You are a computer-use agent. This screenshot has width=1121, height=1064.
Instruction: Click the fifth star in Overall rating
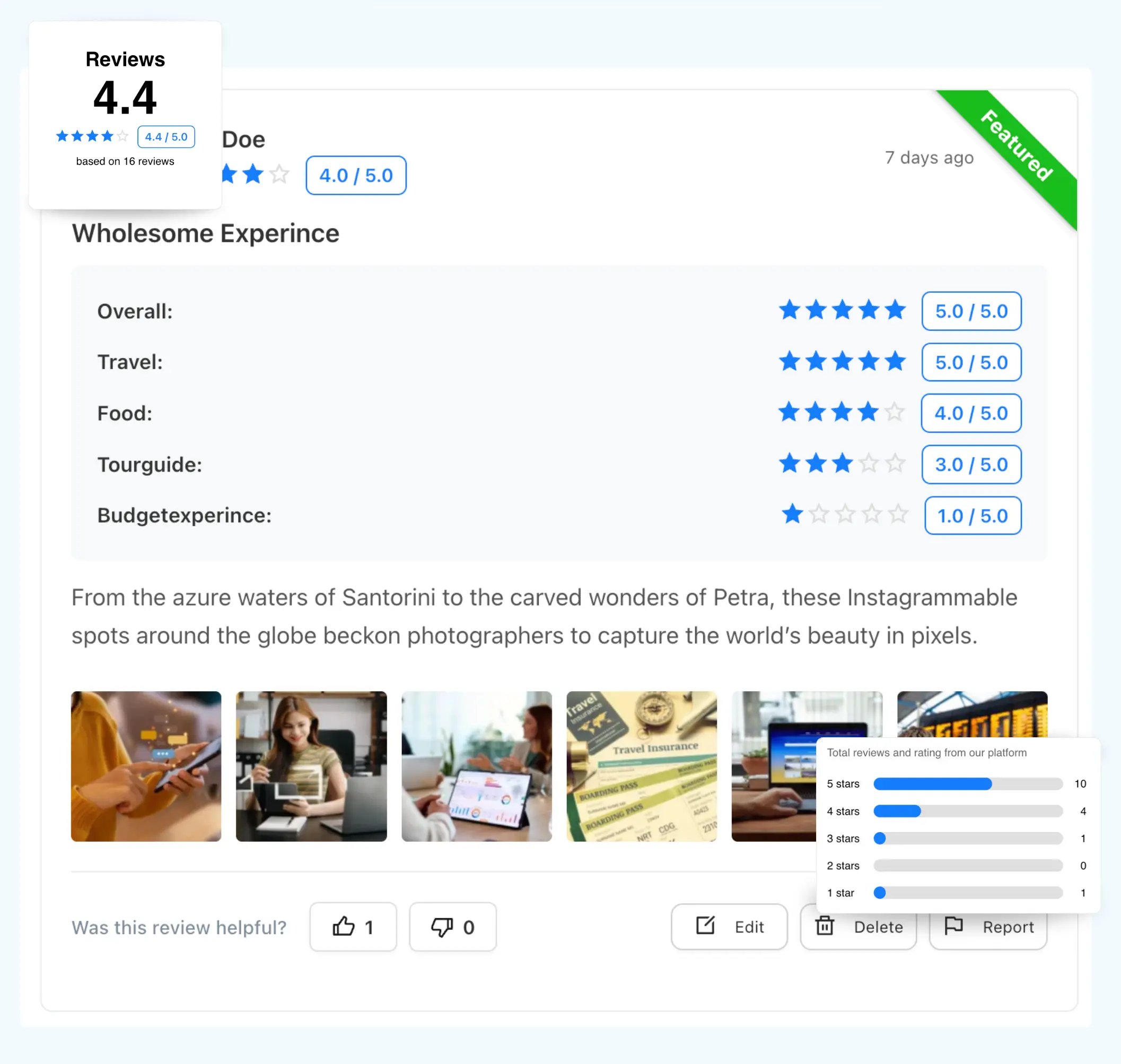point(895,310)
